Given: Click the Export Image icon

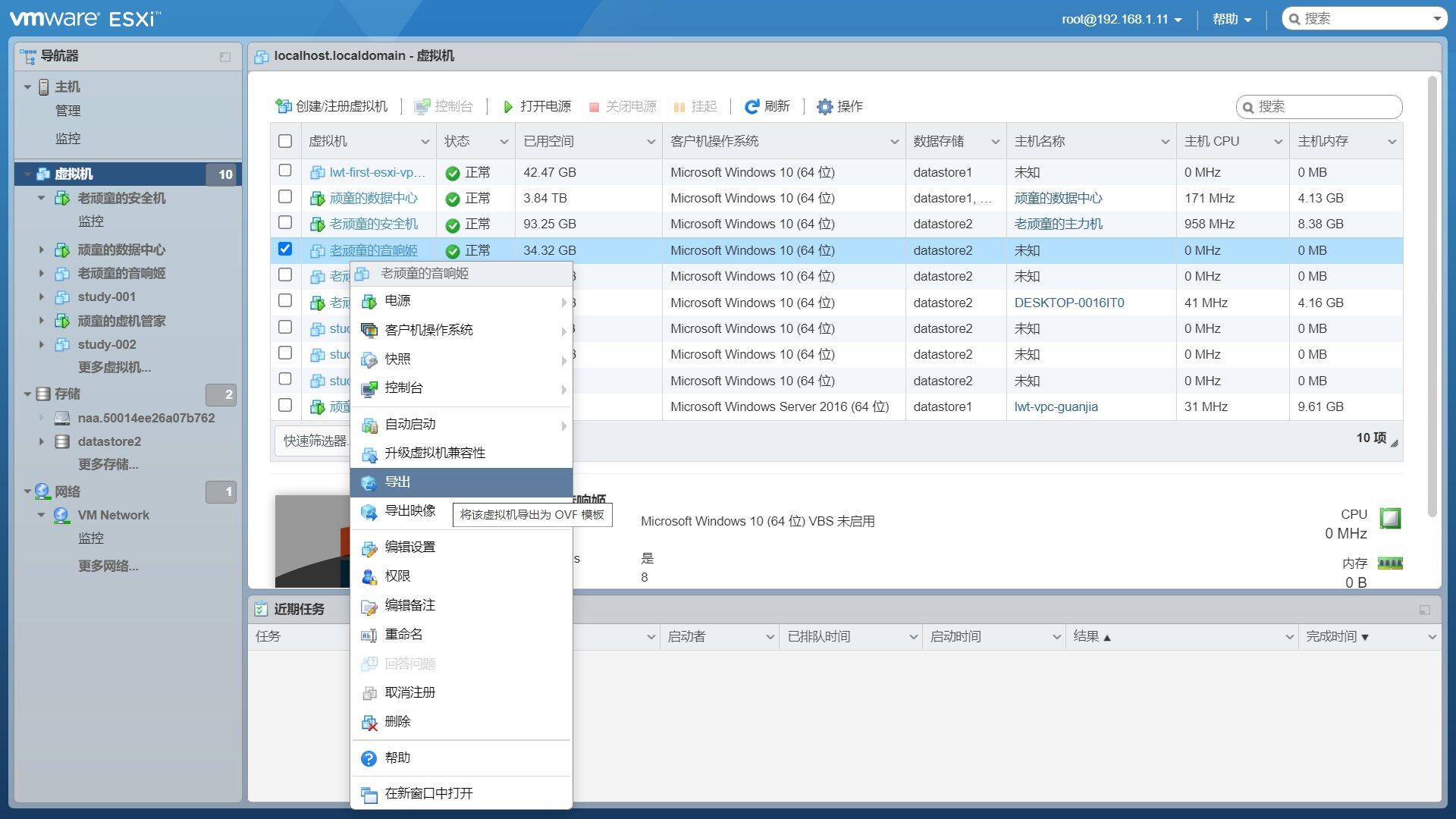Looking at the screenshot, I should pos(369,512).
